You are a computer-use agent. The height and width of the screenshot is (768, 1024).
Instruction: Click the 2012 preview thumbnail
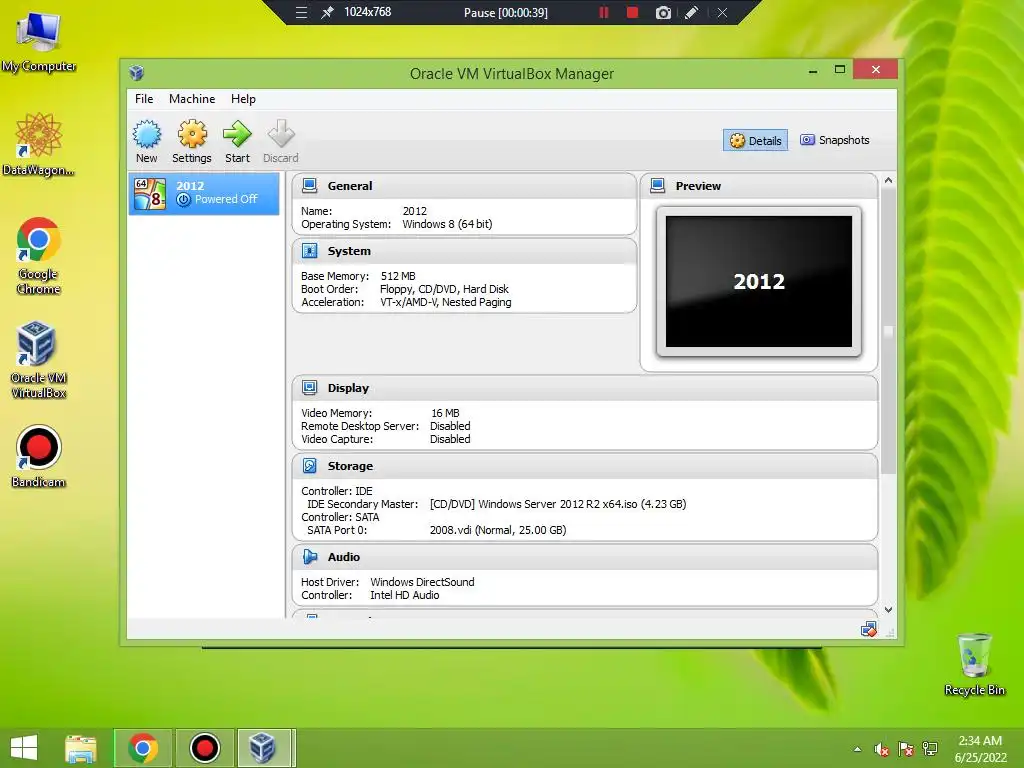759,281
